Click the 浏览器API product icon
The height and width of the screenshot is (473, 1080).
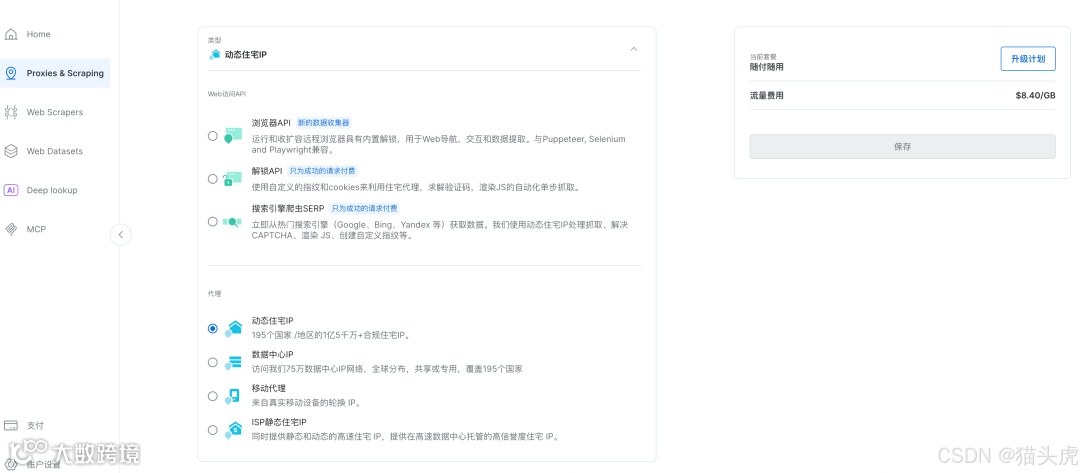(233, 135)
